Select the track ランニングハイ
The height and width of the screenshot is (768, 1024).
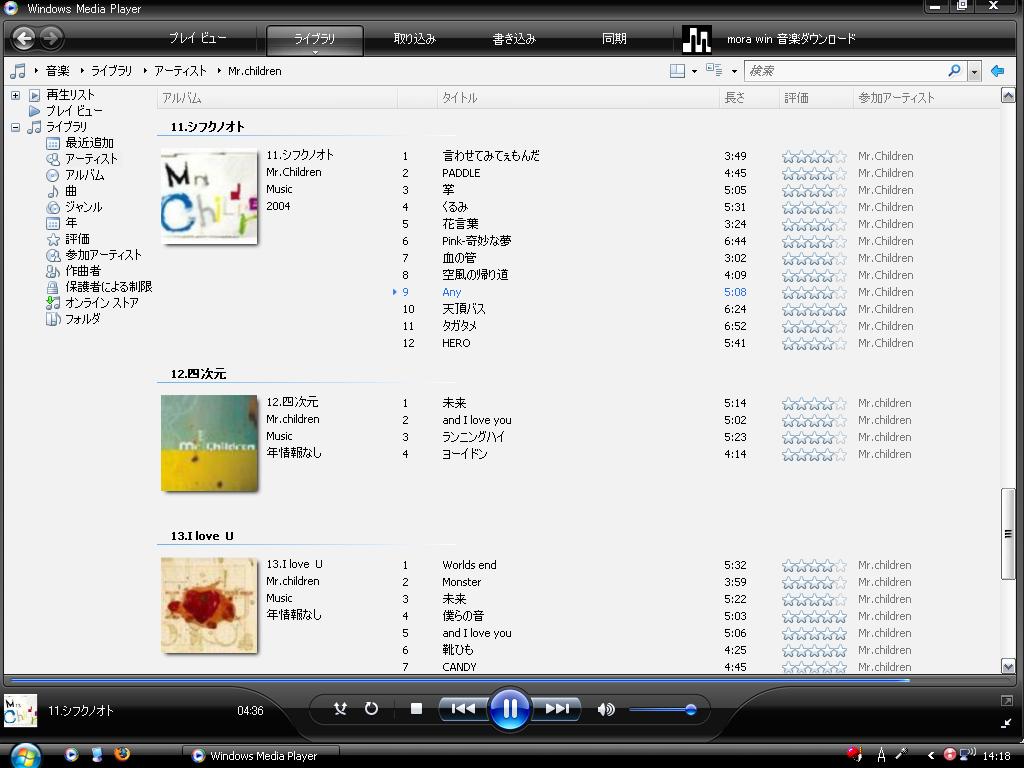coord(473,437)
